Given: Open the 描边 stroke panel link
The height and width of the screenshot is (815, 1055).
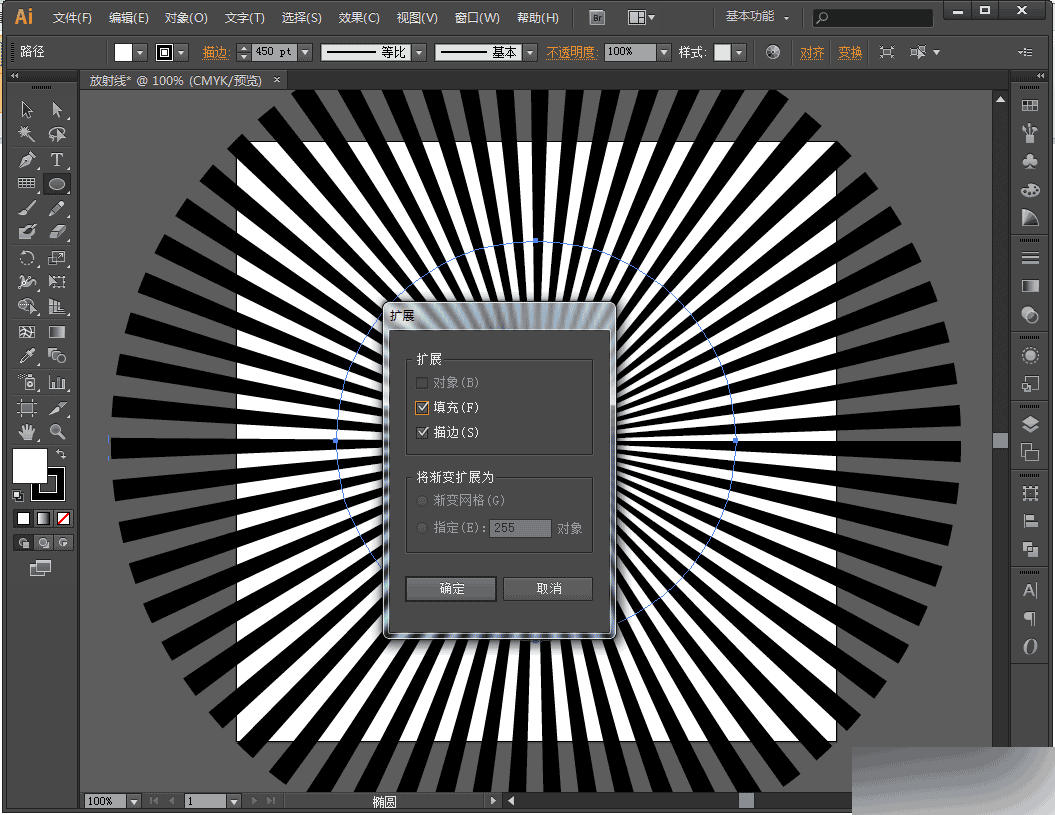Looking at the screenshot, I should 216,52.
